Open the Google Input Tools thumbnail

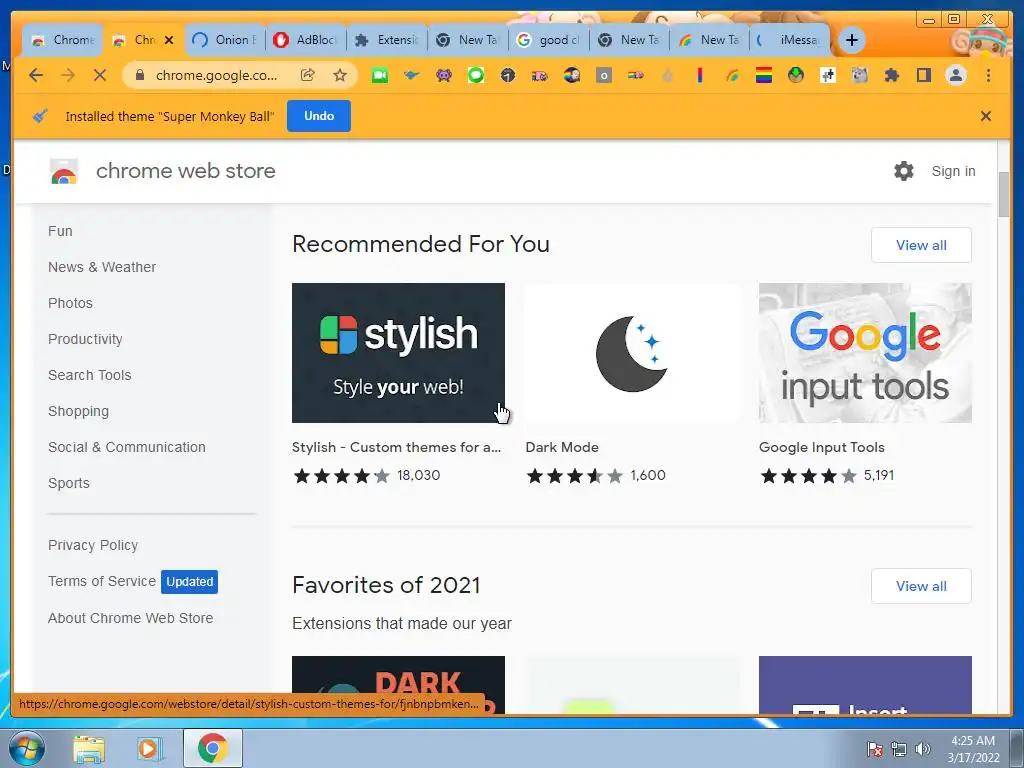[x=865, y=353]
